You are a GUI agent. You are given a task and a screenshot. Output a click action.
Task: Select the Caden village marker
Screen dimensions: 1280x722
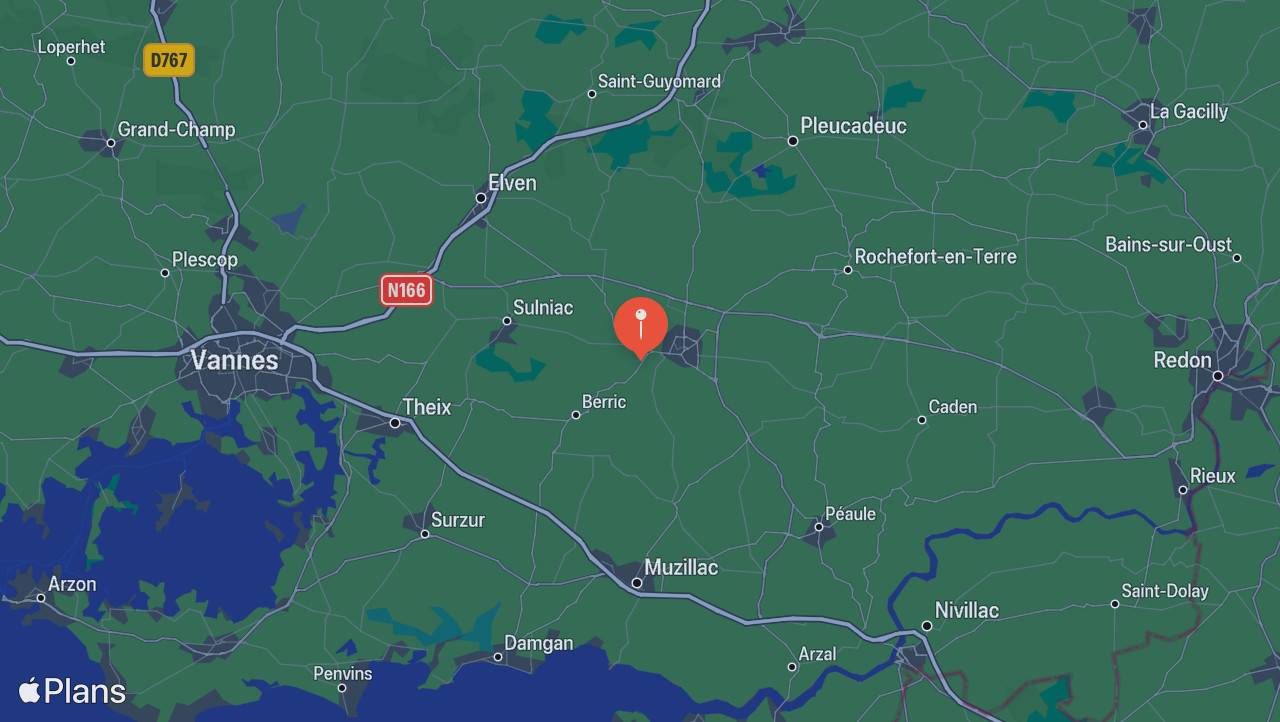click(x=922, y=420)
